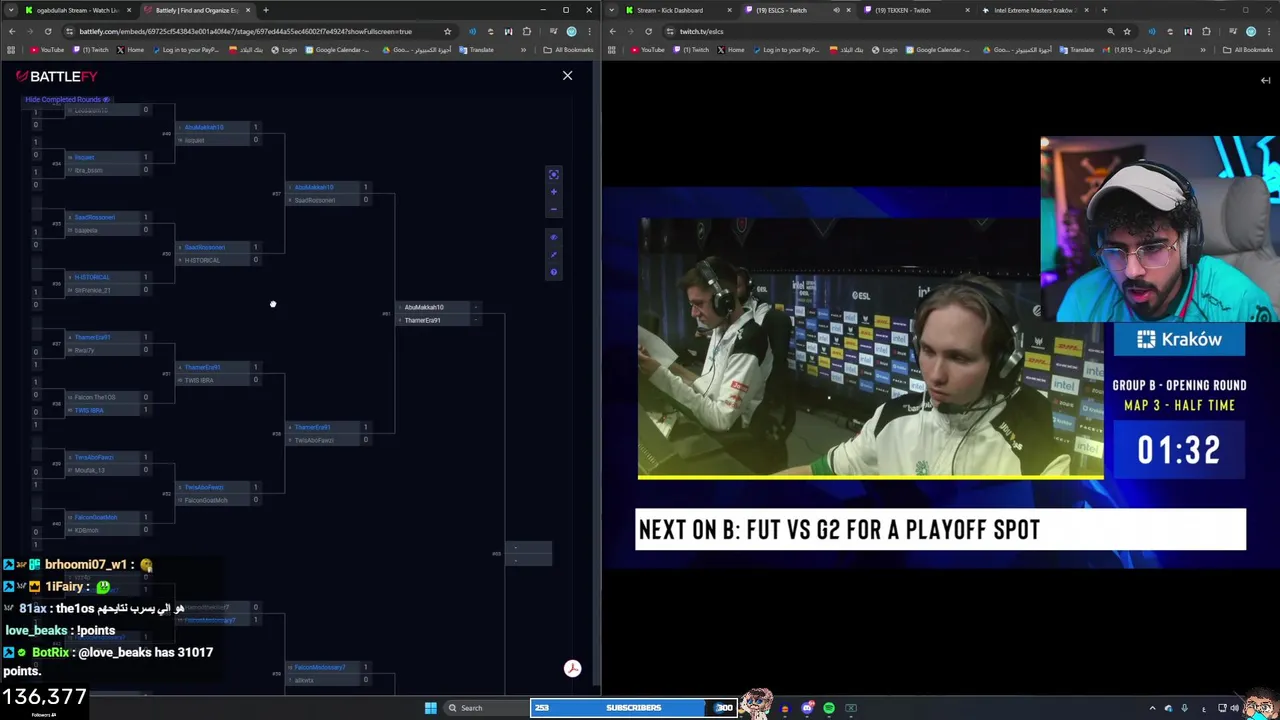The height and width of the screenshot is (720, 1280).
Task: Click the ESL stream video player
Action: (x=870, y=348)
